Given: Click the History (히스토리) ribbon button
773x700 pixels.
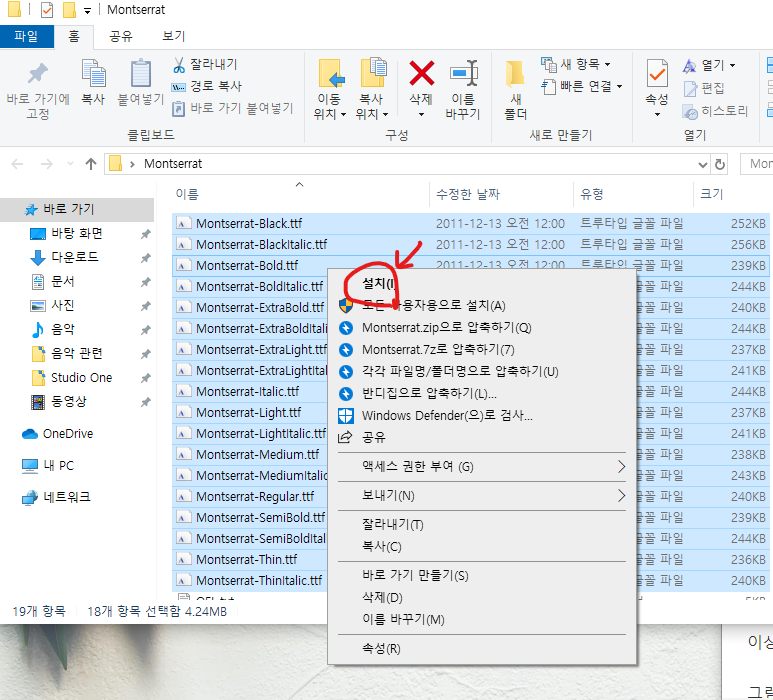Looking at the screenshot, I should click(715, 111).
